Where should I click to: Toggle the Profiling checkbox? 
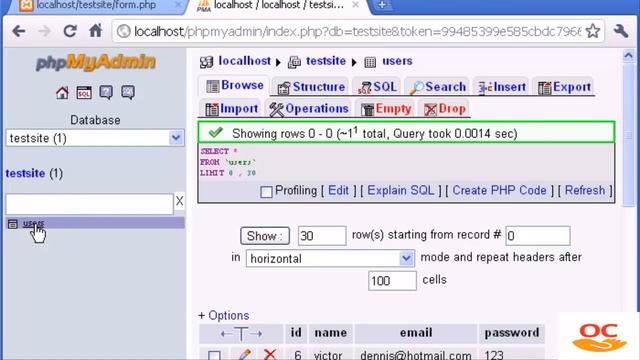(266, 192)
